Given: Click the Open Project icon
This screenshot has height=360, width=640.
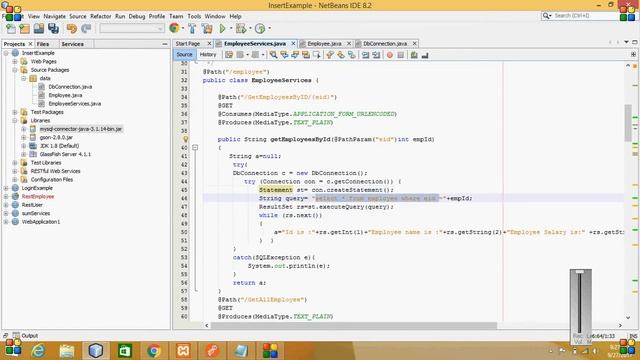Looking at the screenshot, I should [x=39, y=29].
